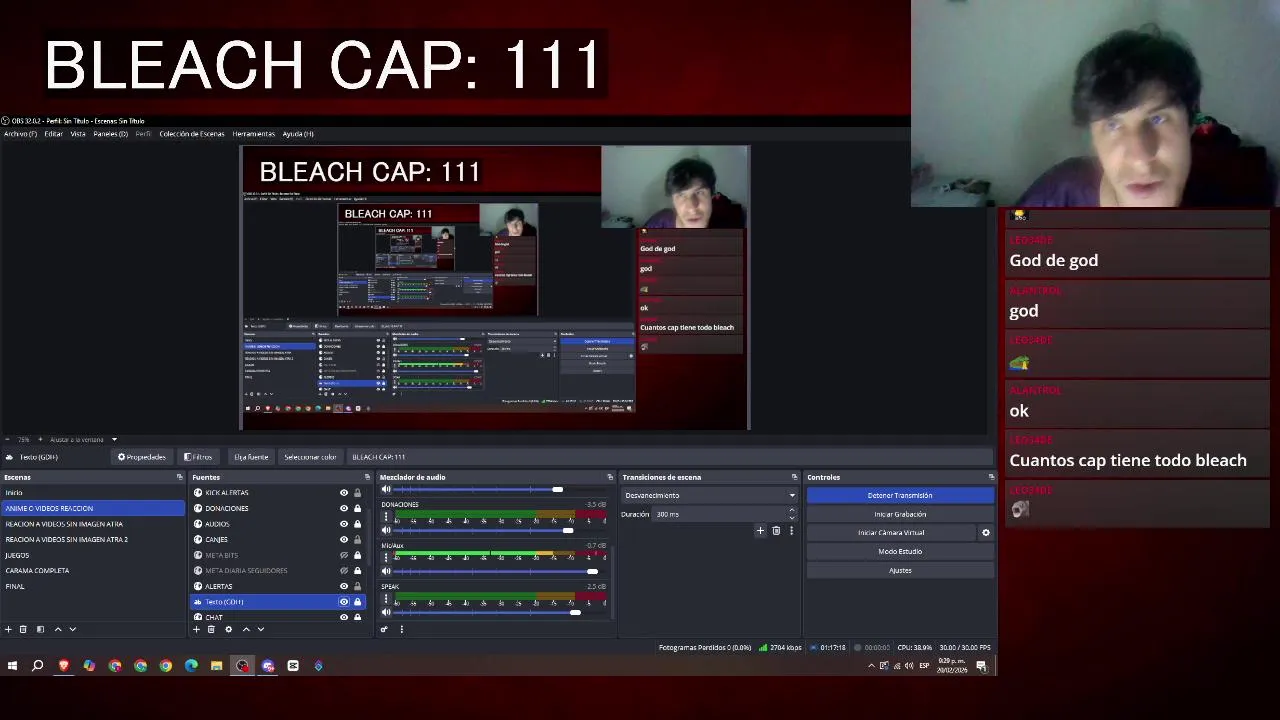Open source properties gear in Fuentes toolbar
This screenshot has height=720, width=1280.
228,629
